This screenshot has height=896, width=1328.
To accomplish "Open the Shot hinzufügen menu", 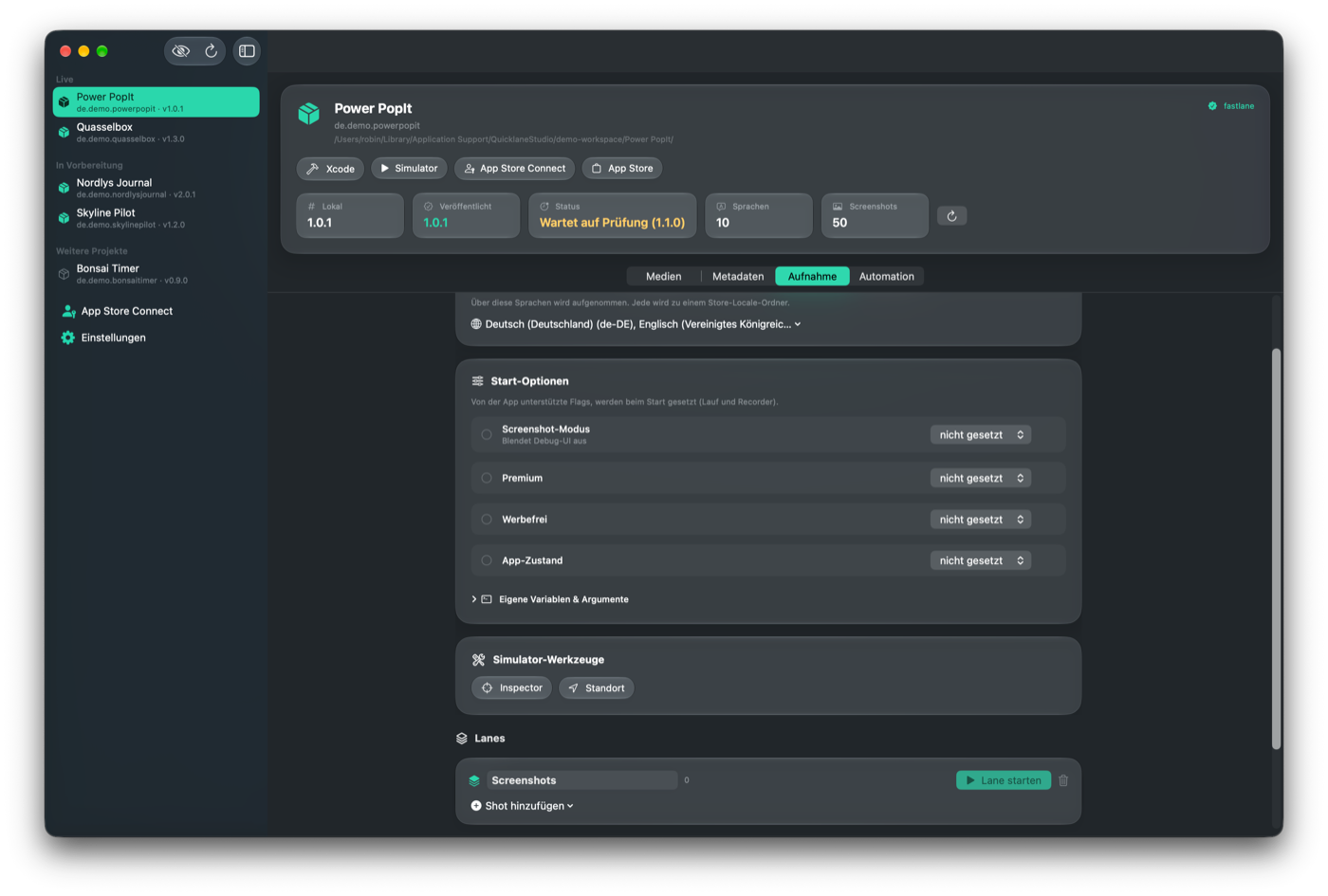I will pyautogui.click(x=523, y=806).
